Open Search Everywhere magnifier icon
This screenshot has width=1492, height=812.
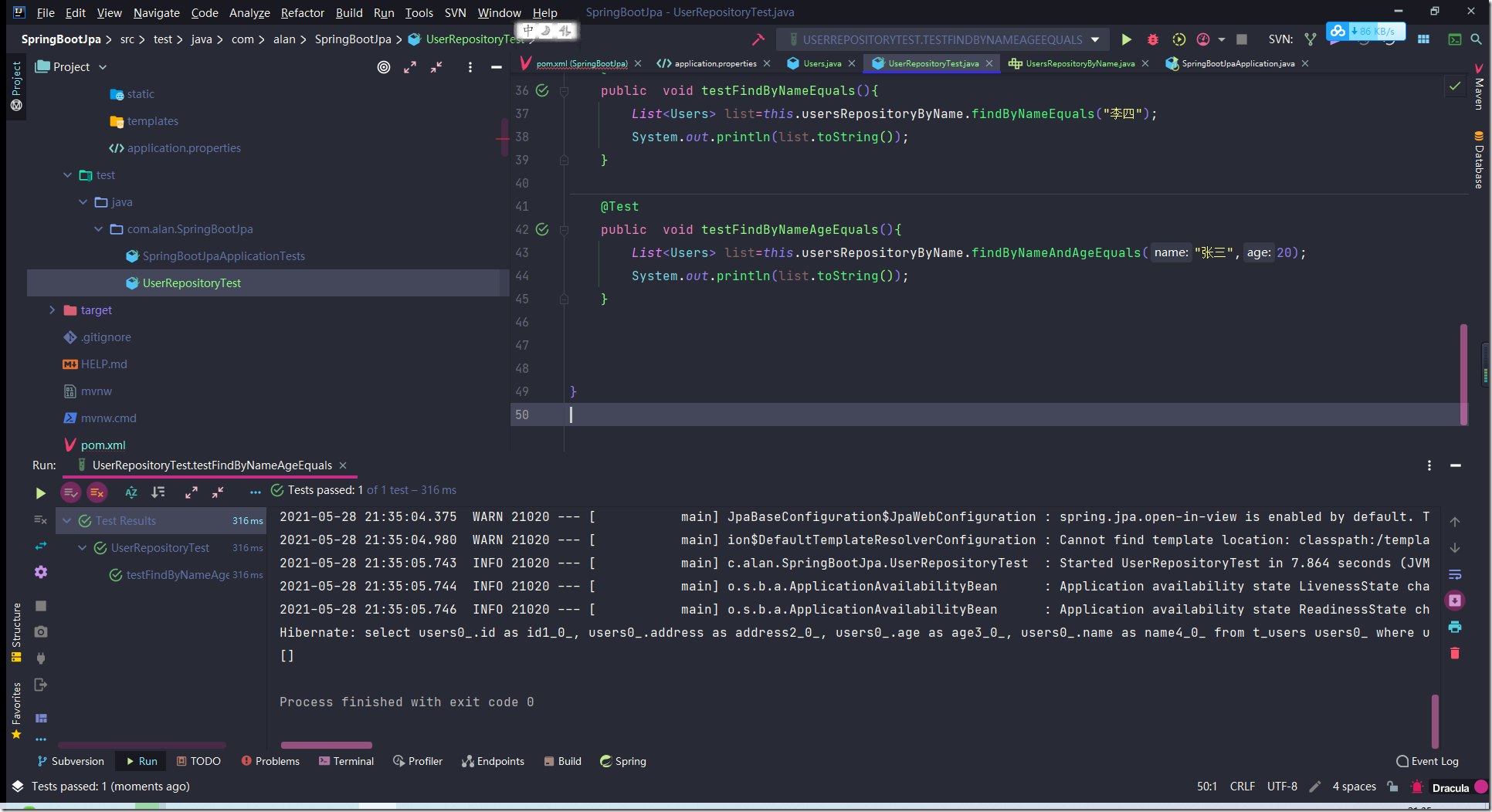1476,39
